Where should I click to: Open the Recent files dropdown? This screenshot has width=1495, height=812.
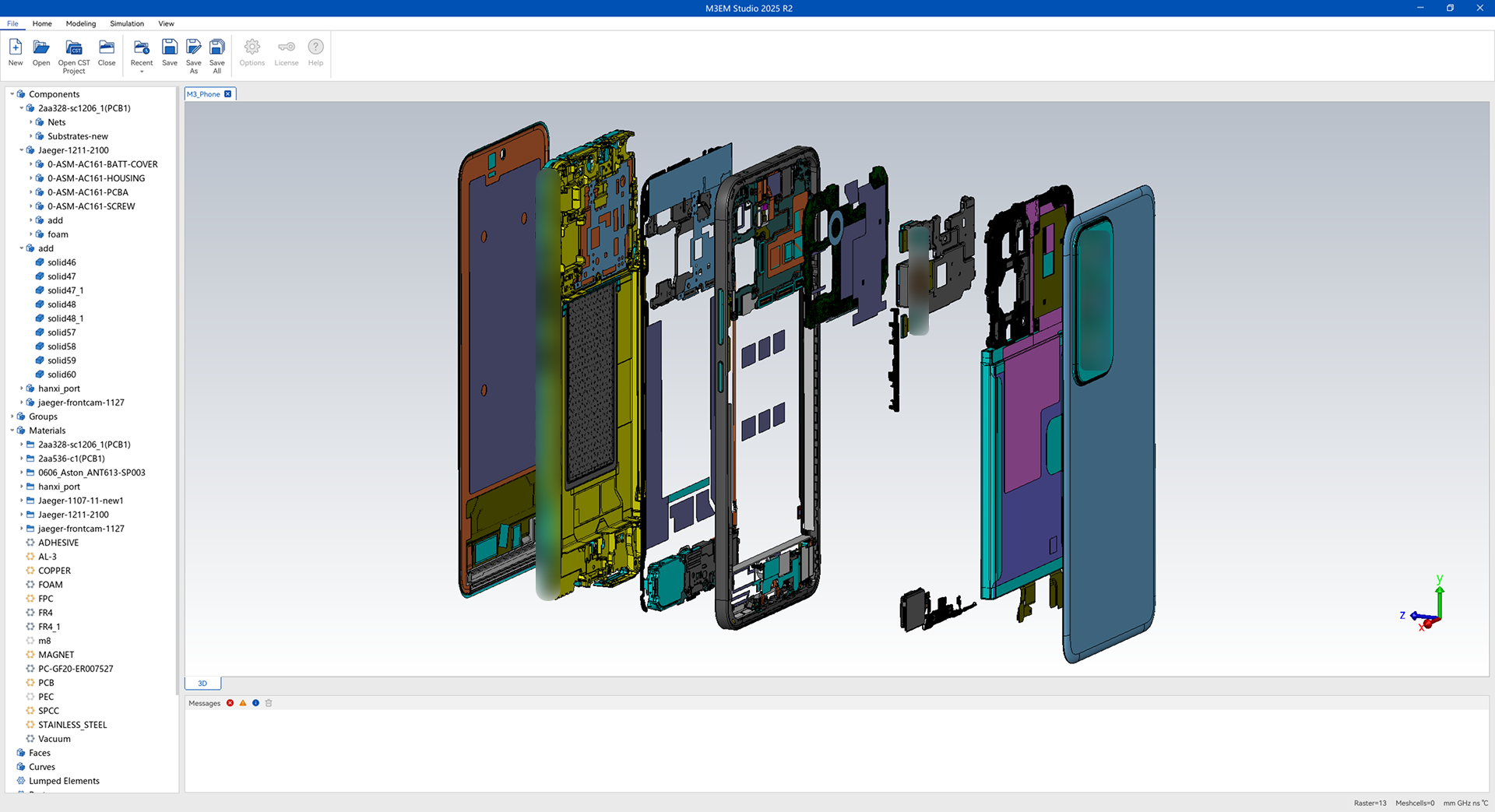pyautogui.click(x=142, y=71)
